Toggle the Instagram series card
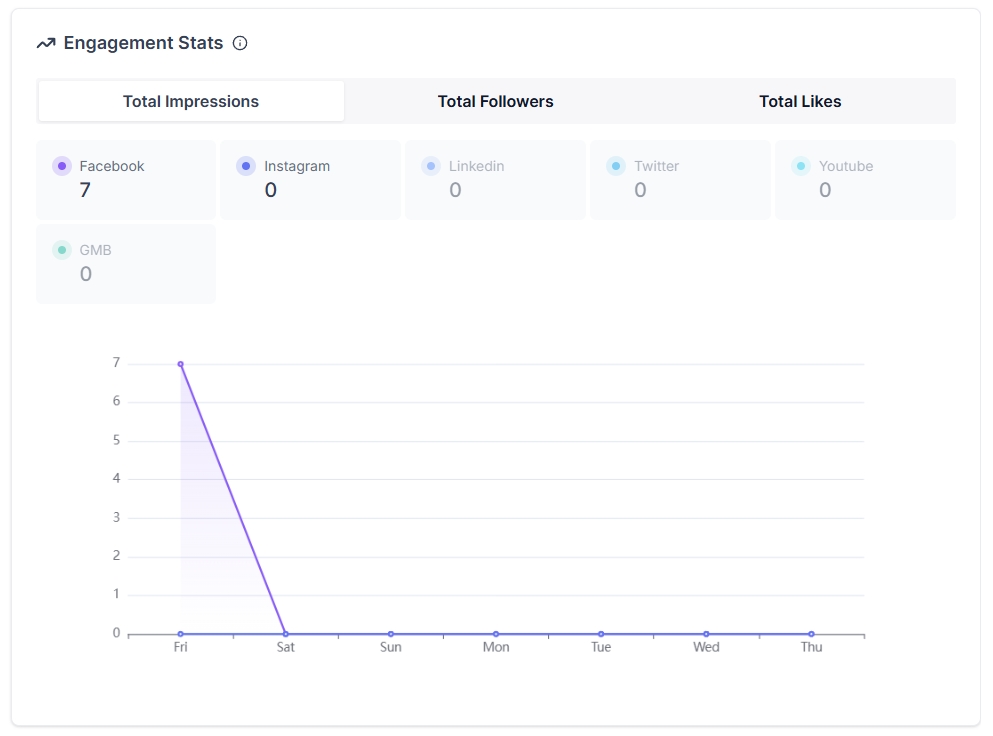 tap(310, 179)
